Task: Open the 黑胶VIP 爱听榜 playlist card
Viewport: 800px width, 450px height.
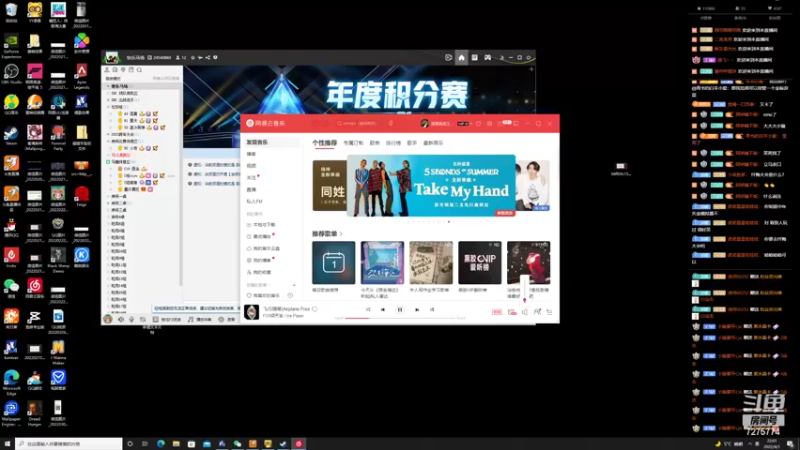Action: (480, 263)
